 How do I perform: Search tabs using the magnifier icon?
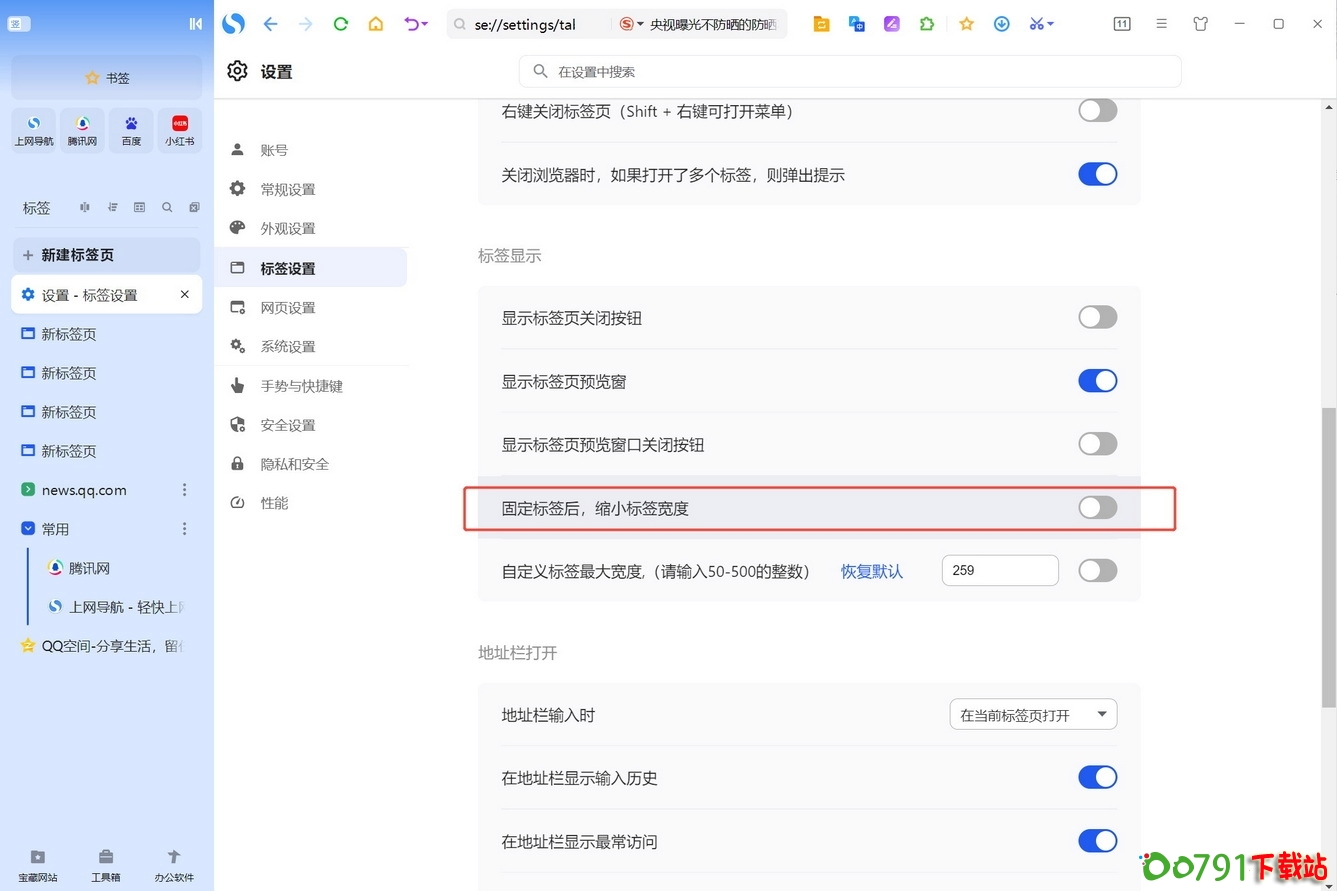[x=166, y=207]
